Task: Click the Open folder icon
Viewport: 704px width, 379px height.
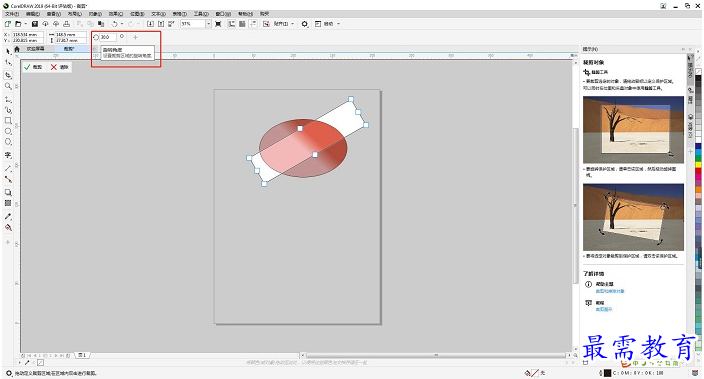Action: (x=18, y=24)
